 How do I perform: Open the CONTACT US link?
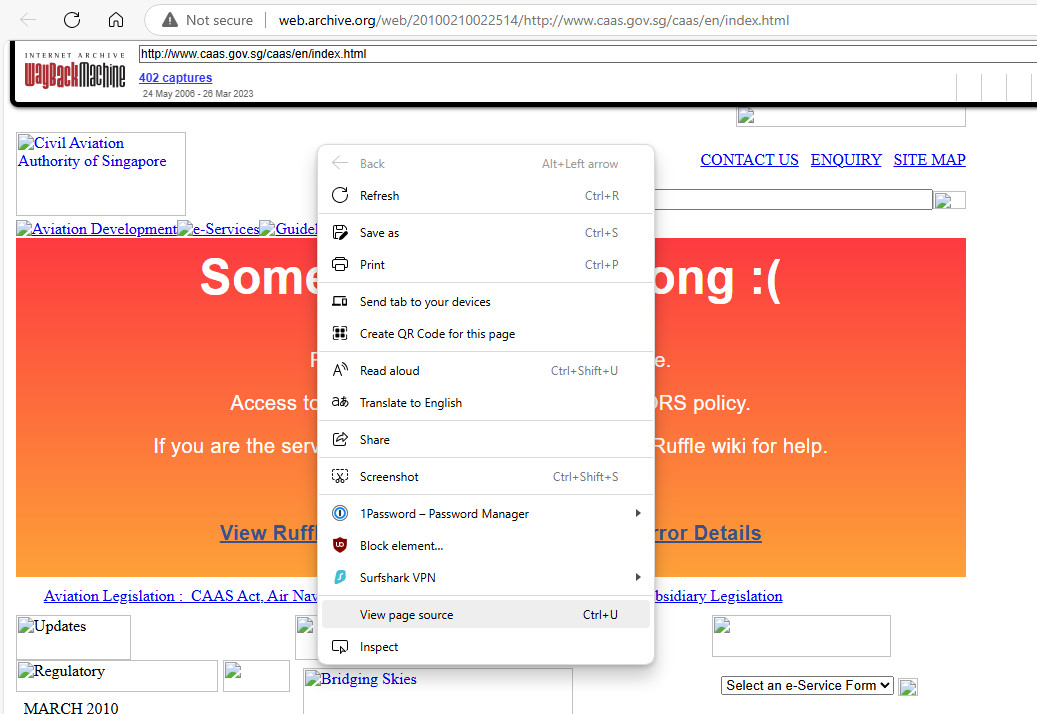pyautogui.click(x=749, y=160)
